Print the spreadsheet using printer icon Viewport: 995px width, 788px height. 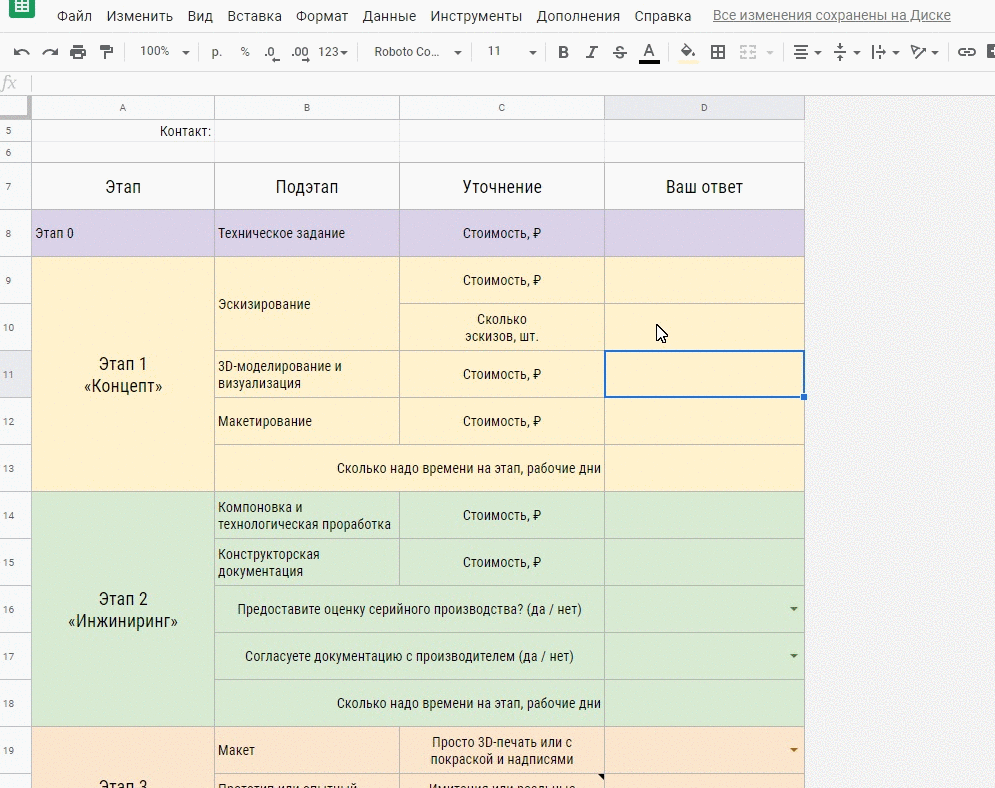[x=78, y=52]
